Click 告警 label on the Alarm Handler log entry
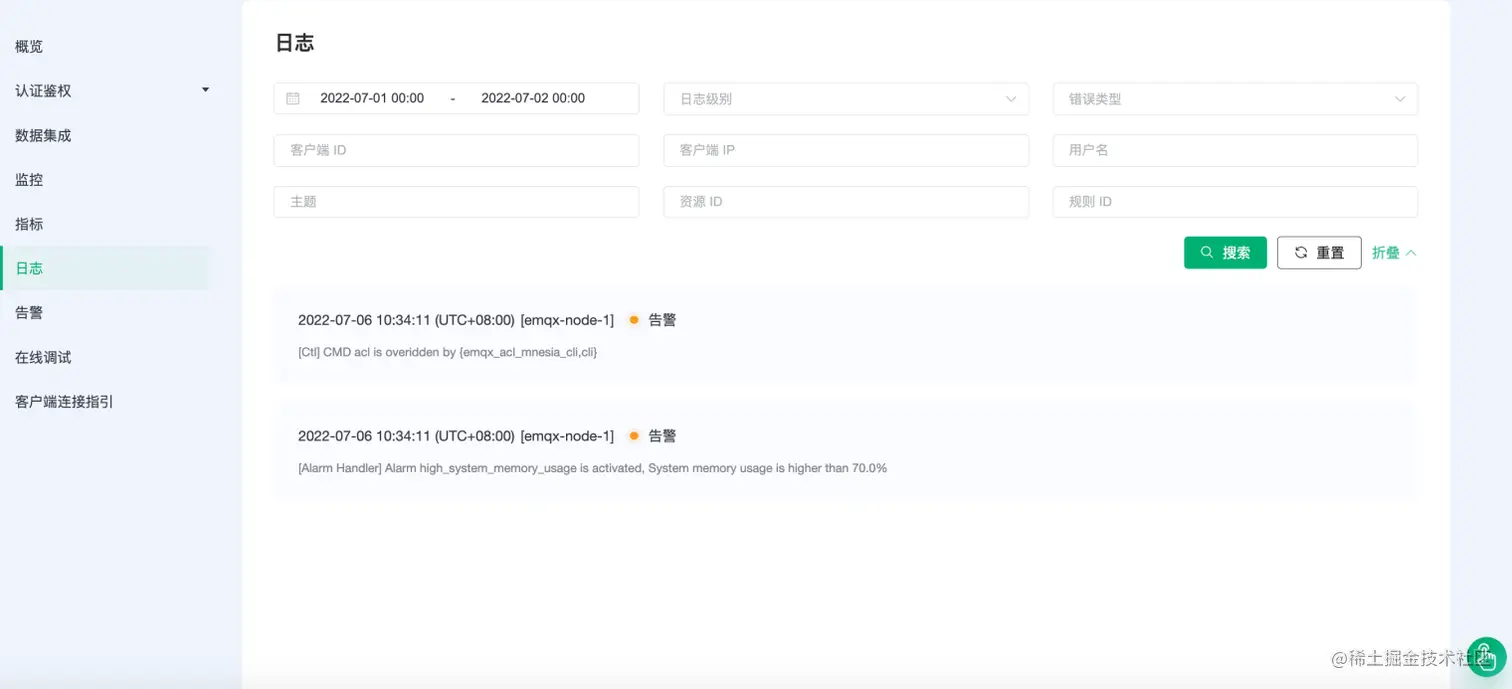 [x=662, y=436]
